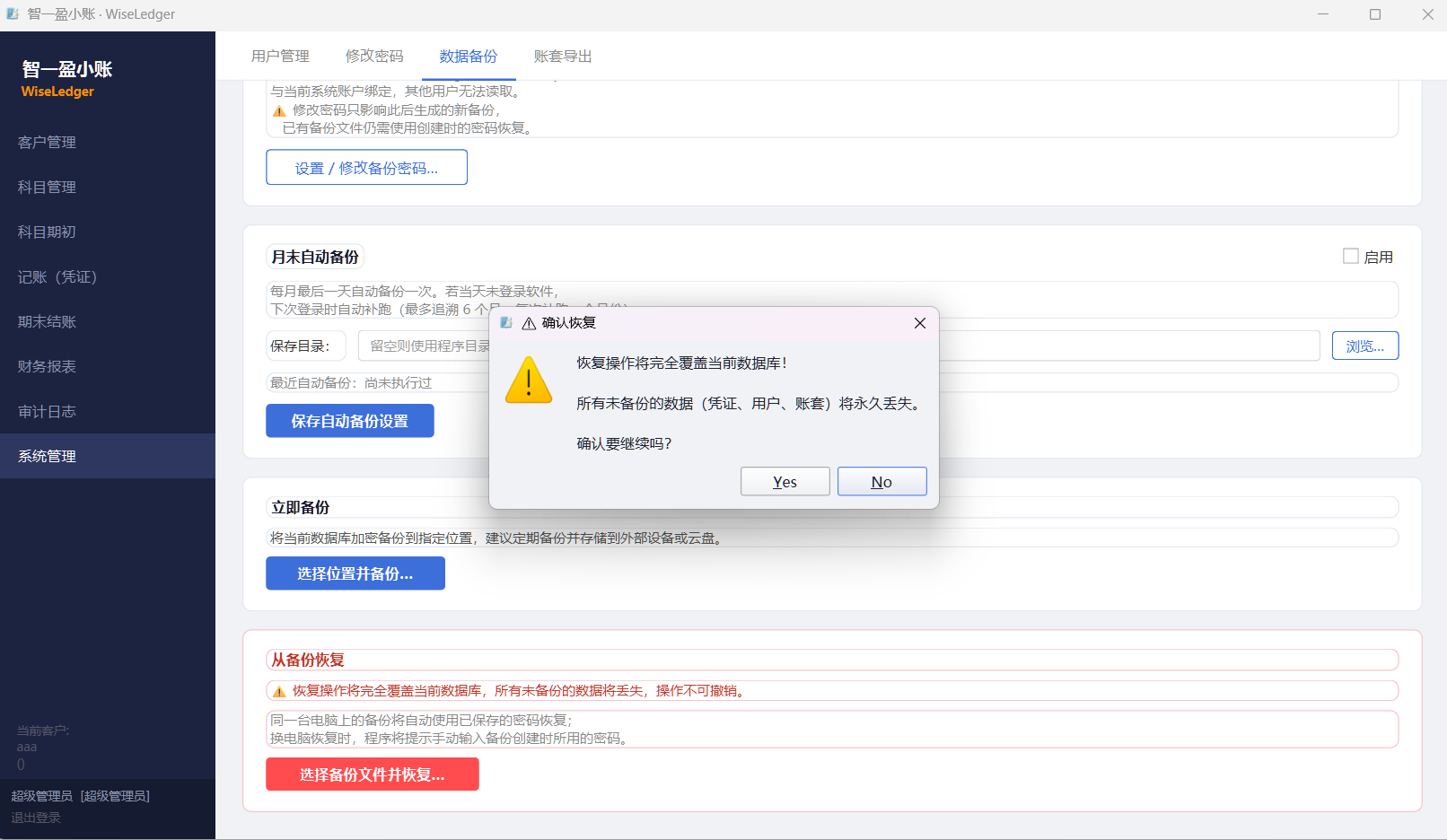This screenshot has width=1447, height=840.
Task: Click the 保存目录 path input field
Action: pyautogui.click(x=838, y=346)
